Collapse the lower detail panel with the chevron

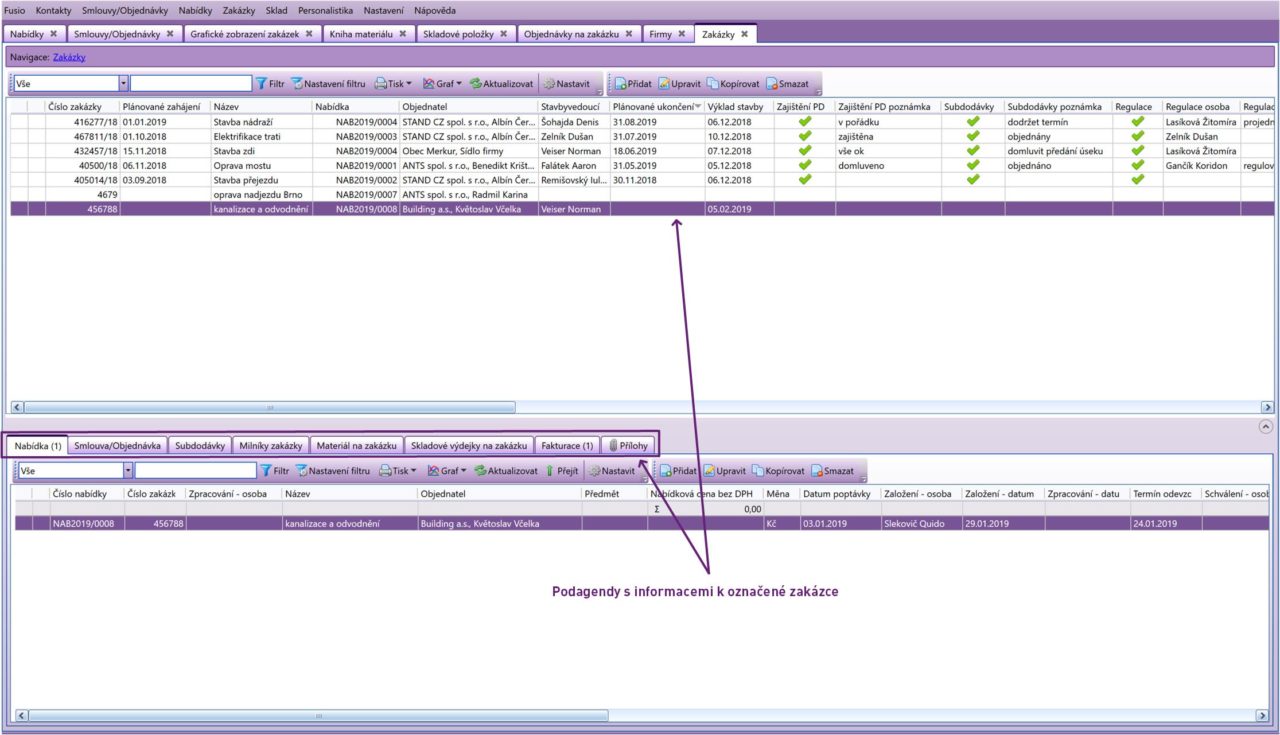coord(1266,426)
